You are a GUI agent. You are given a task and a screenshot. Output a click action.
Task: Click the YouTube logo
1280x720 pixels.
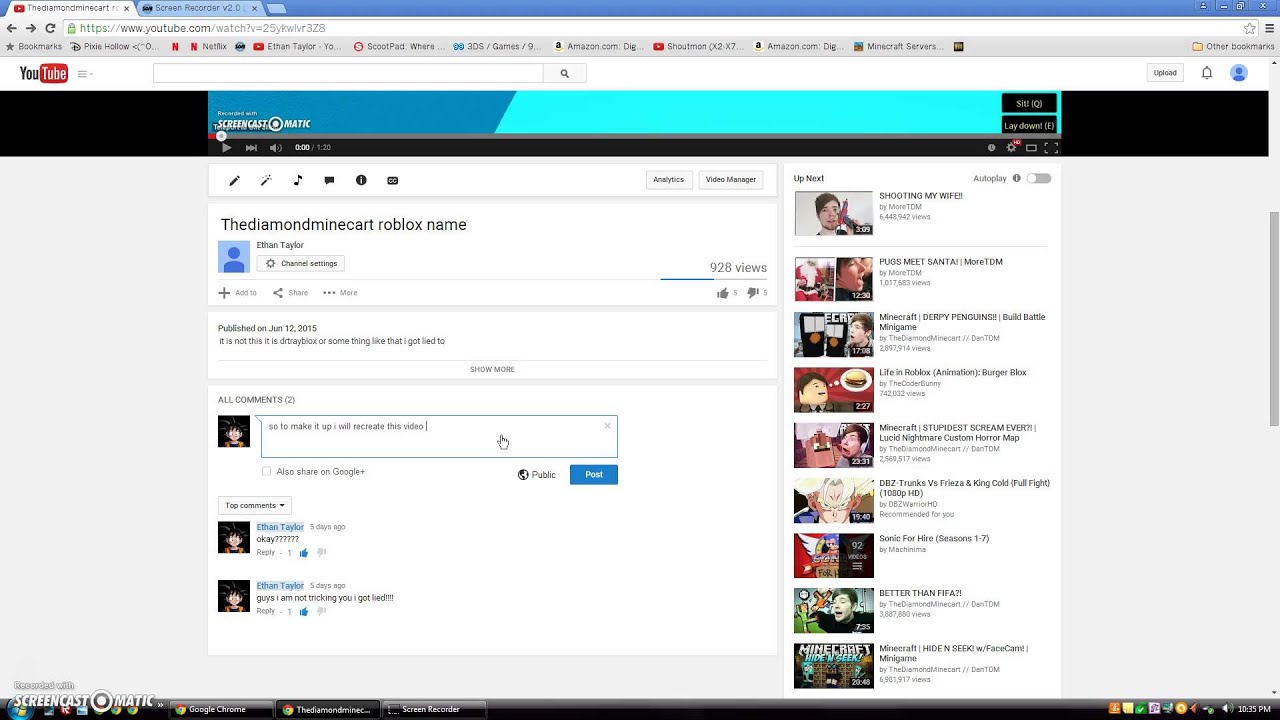(44, 73)
